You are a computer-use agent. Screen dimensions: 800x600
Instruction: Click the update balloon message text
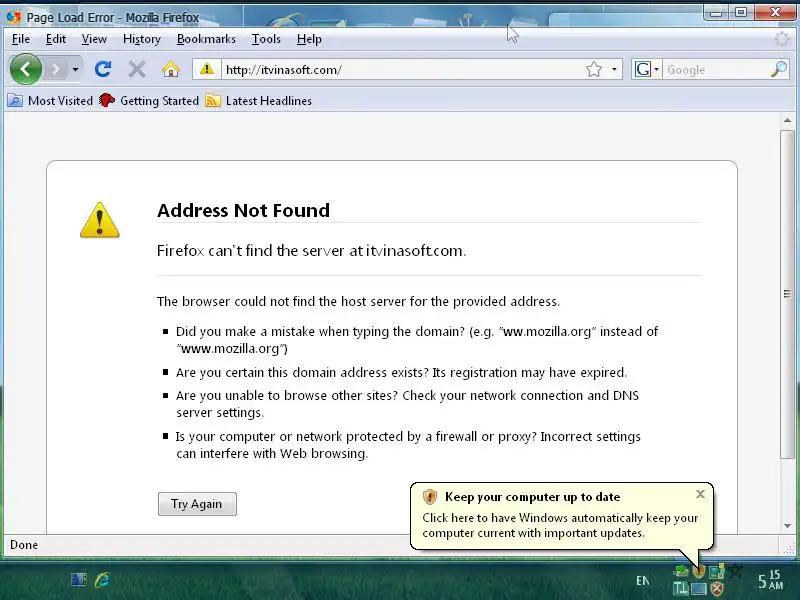coord(560,525)
